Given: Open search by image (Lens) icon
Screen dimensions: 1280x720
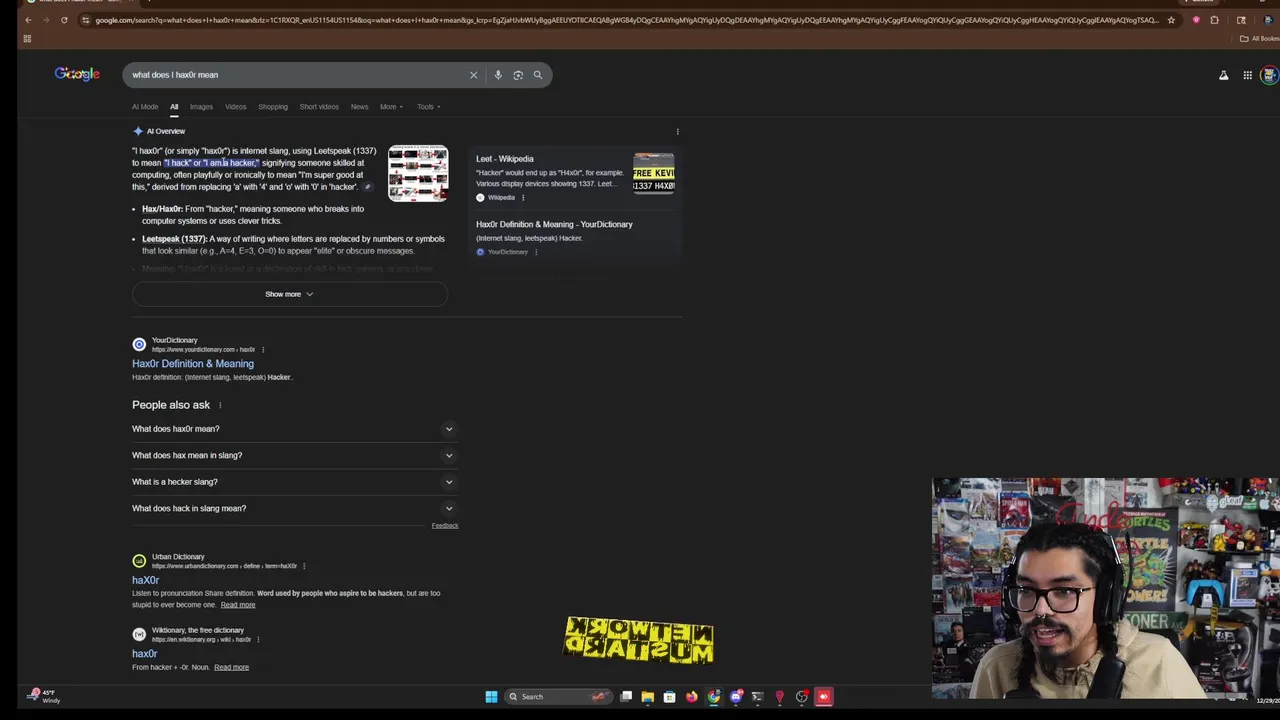Looking at the screenshot, I should (x=518, y=75).
